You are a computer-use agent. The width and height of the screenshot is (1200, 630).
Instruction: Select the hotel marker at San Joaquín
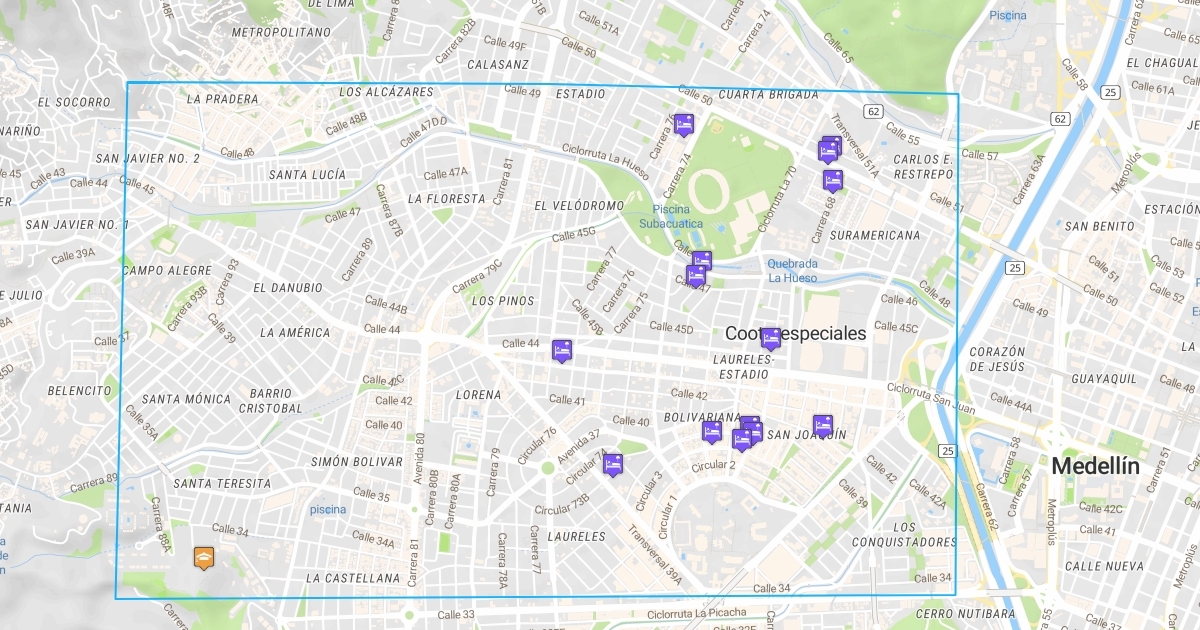point(823,425)
